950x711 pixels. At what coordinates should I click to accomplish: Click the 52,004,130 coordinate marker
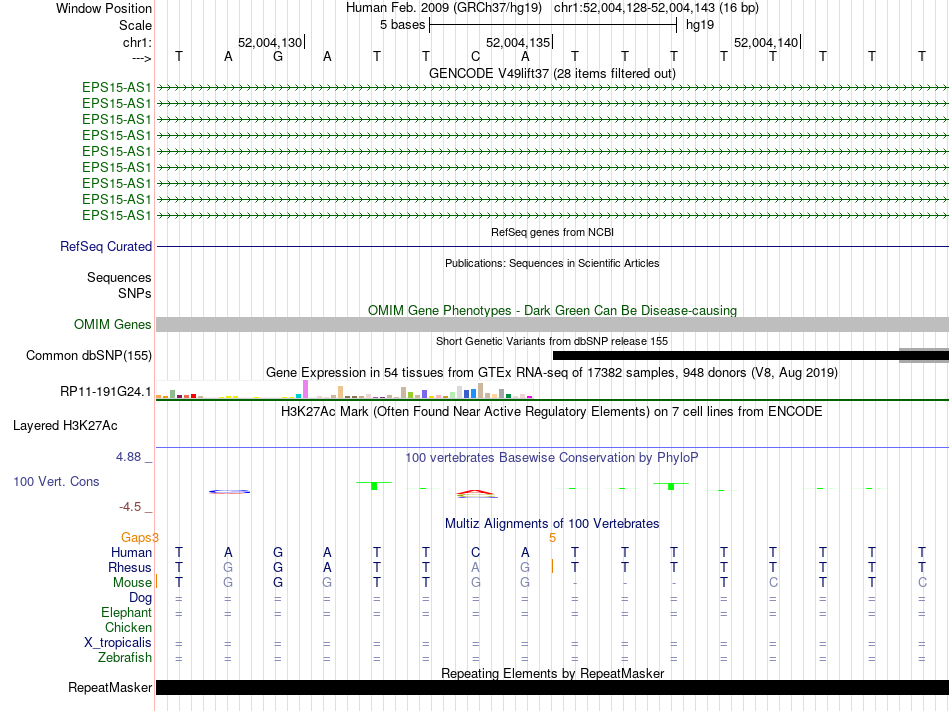pos(270,42)
